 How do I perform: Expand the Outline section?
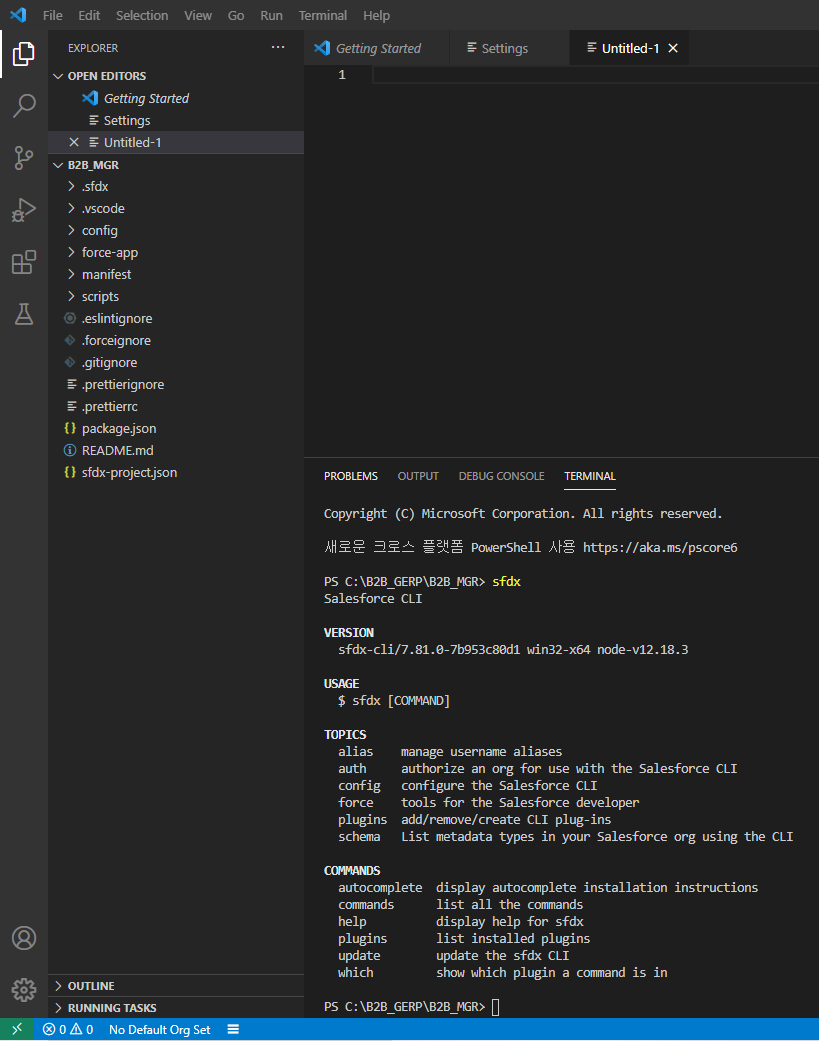click(x=58, y=986)
